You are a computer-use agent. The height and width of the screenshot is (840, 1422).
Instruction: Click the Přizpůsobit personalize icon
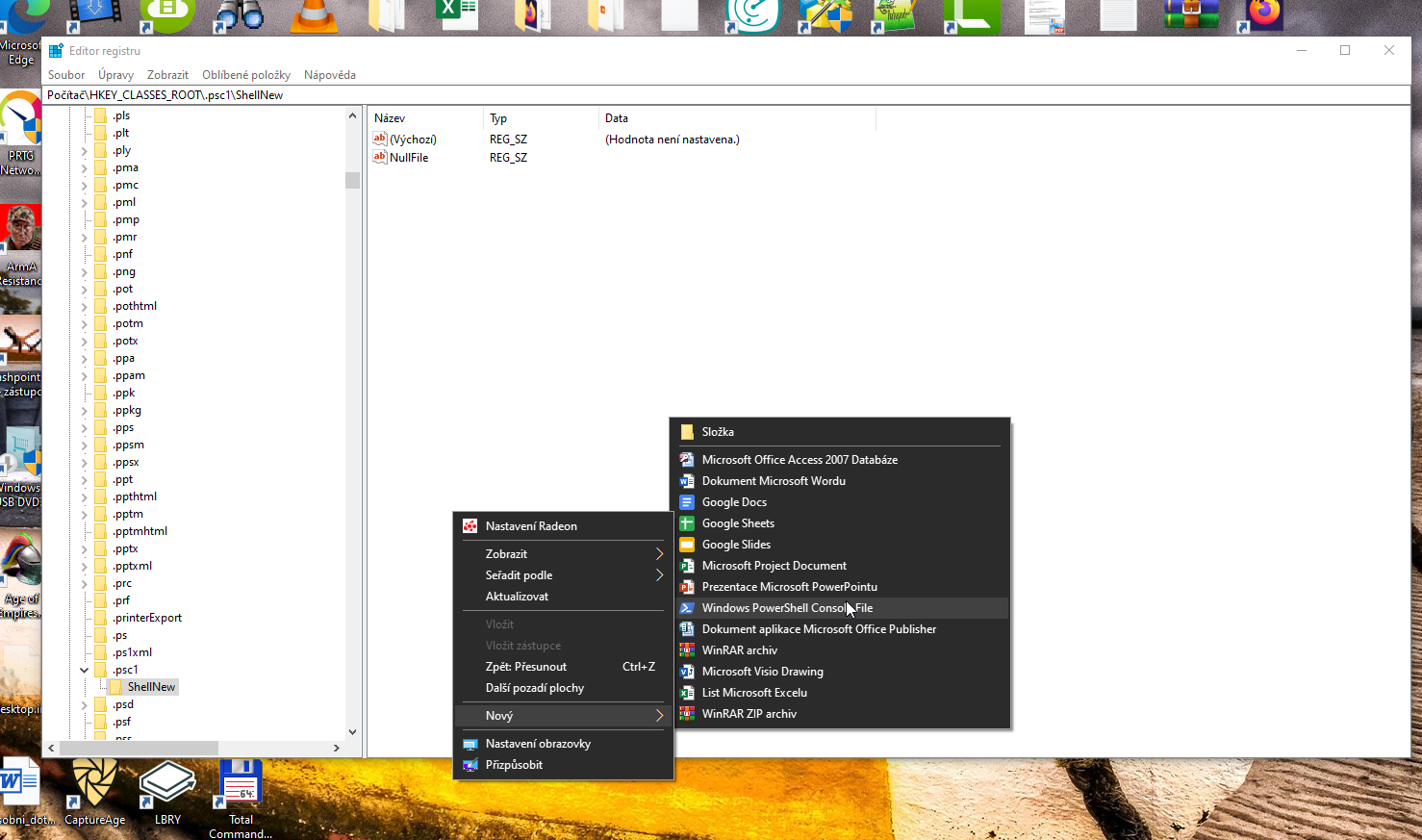pos(470,765)
